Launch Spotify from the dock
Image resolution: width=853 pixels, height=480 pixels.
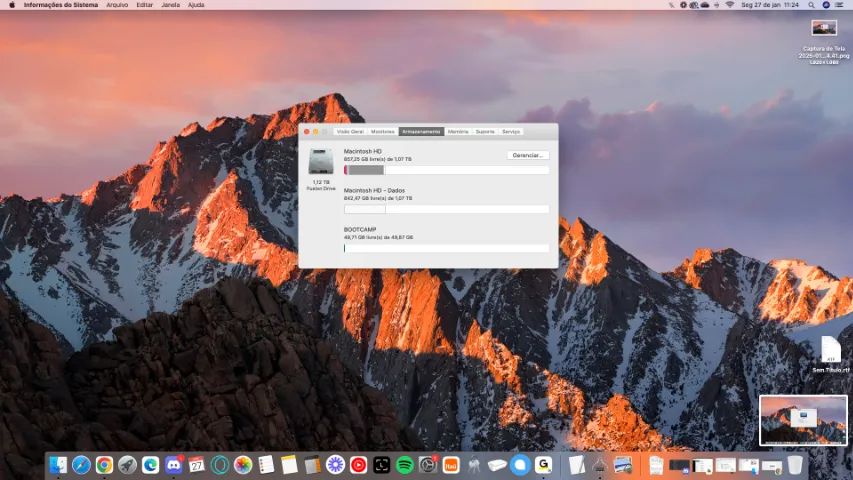coord(404,465)
